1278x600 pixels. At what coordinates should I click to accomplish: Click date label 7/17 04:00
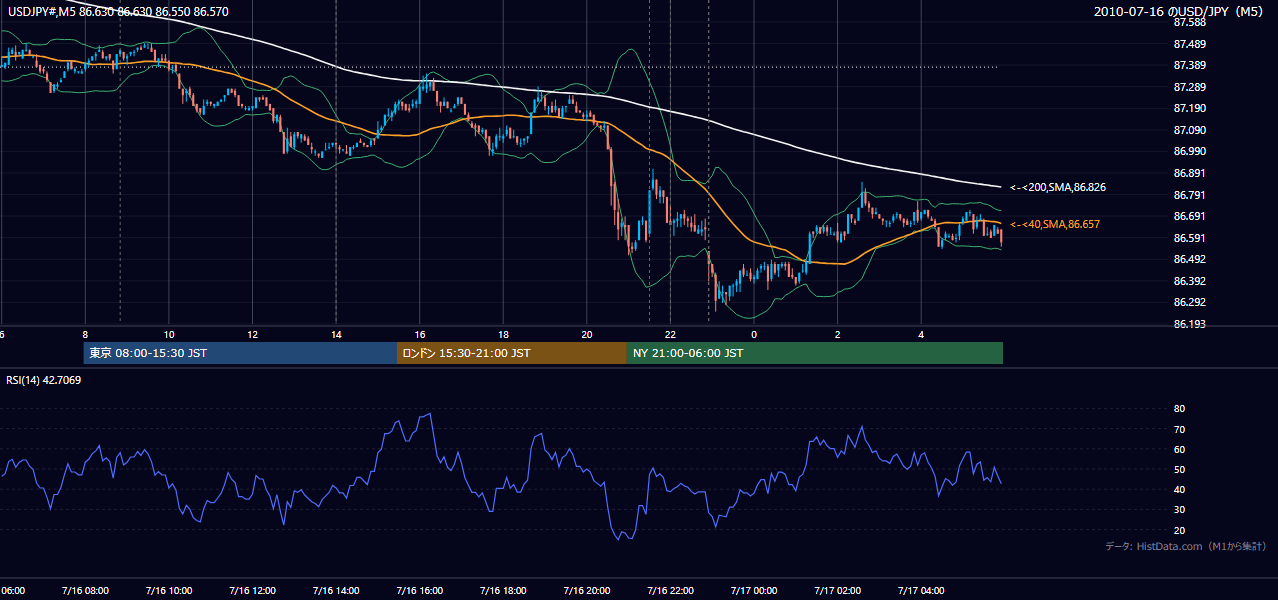pyautogui.click(x=921, y=591)
